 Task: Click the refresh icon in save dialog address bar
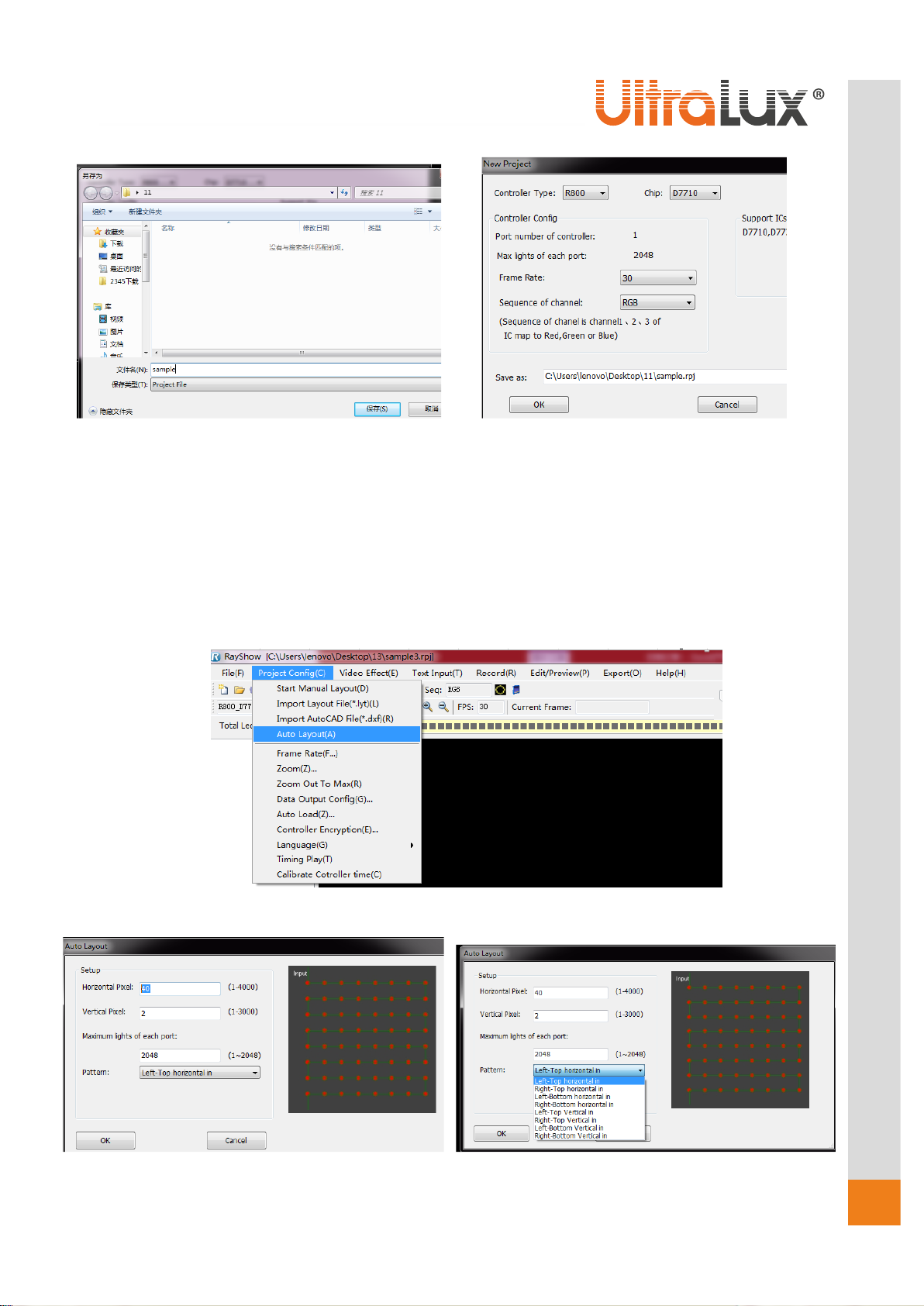click(x=345, y=192)
